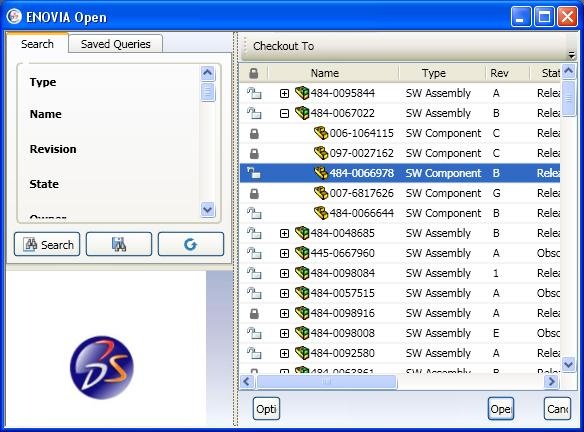This screenshot has width=584, height=432.
Task: Click the Cancel button
Action: pos(557,409)
